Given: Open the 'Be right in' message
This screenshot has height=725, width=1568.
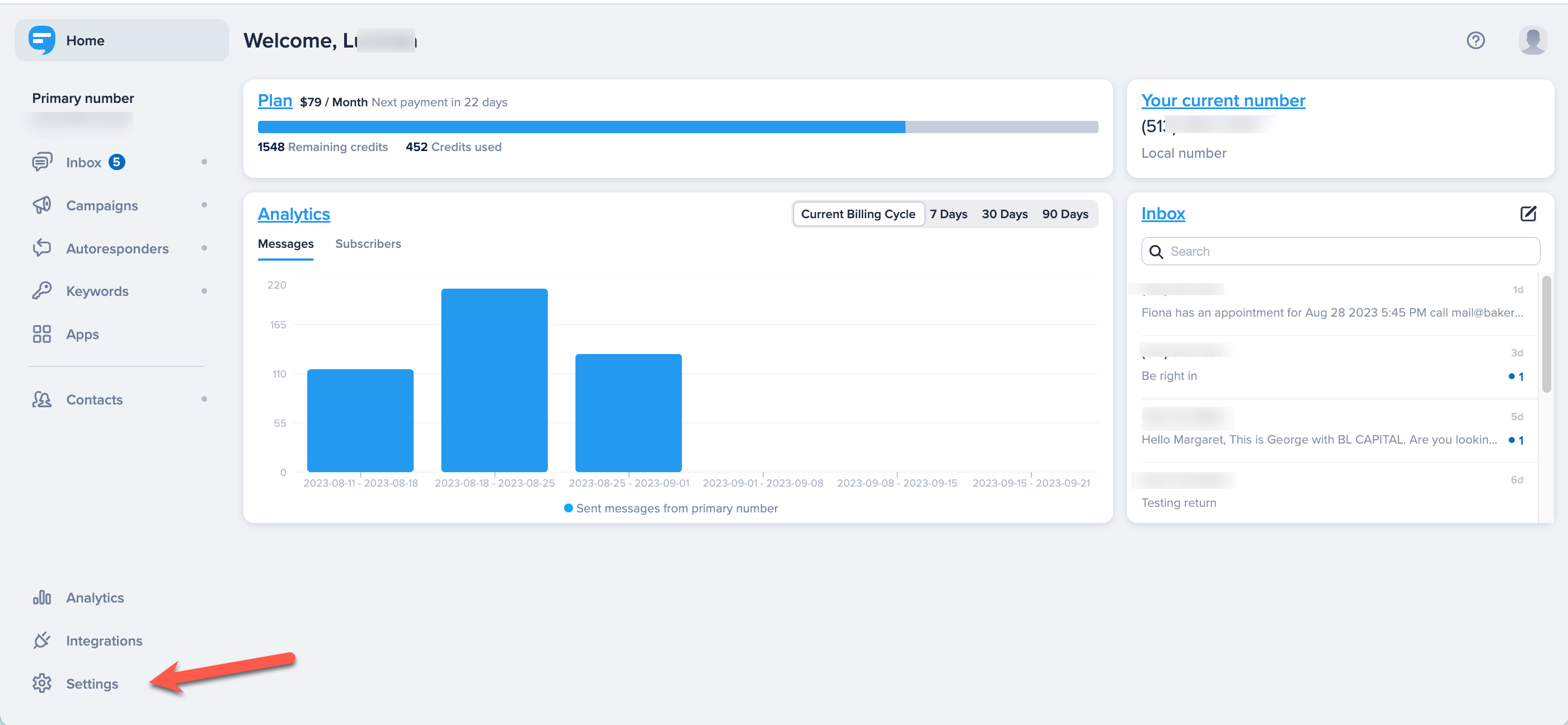Looking at the screenshot, I should tap(1332, 366).
